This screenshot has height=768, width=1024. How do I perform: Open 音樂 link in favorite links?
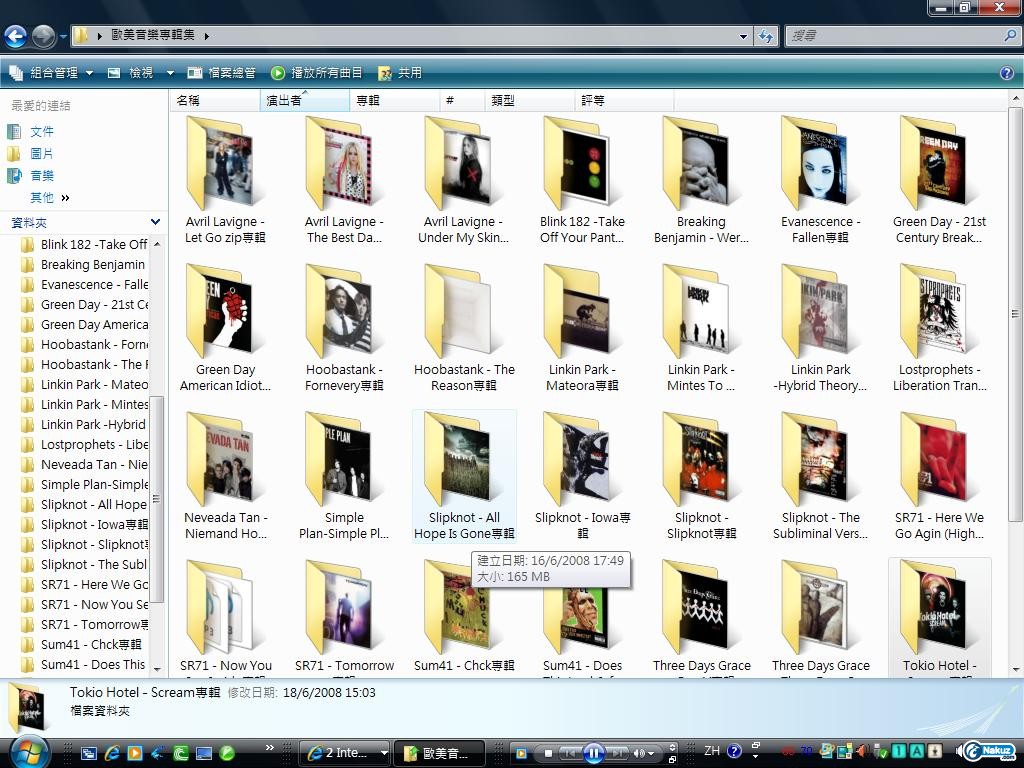click(42, 176)
